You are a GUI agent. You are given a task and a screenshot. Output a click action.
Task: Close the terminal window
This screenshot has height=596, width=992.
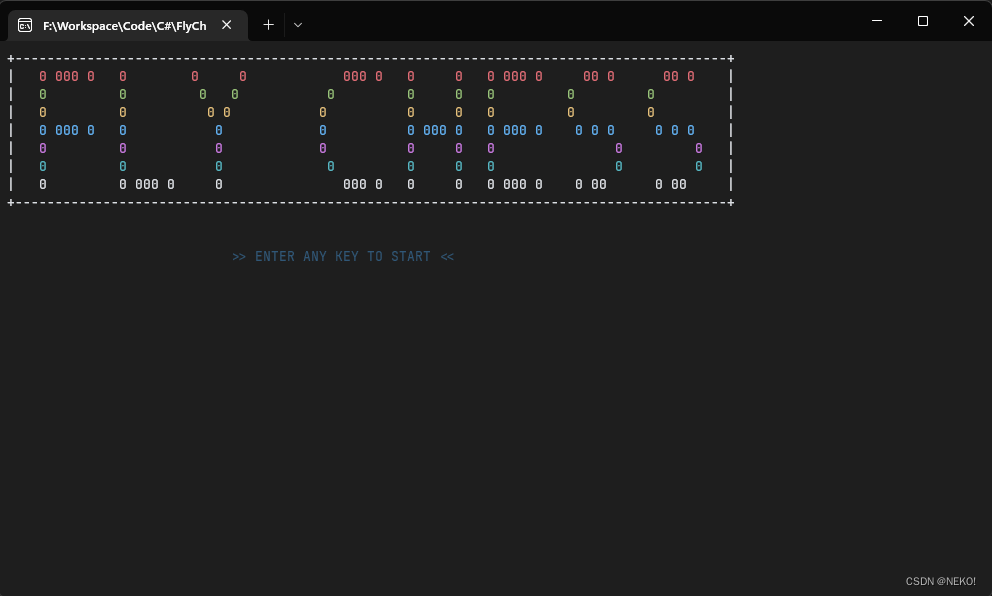[969, 21]
